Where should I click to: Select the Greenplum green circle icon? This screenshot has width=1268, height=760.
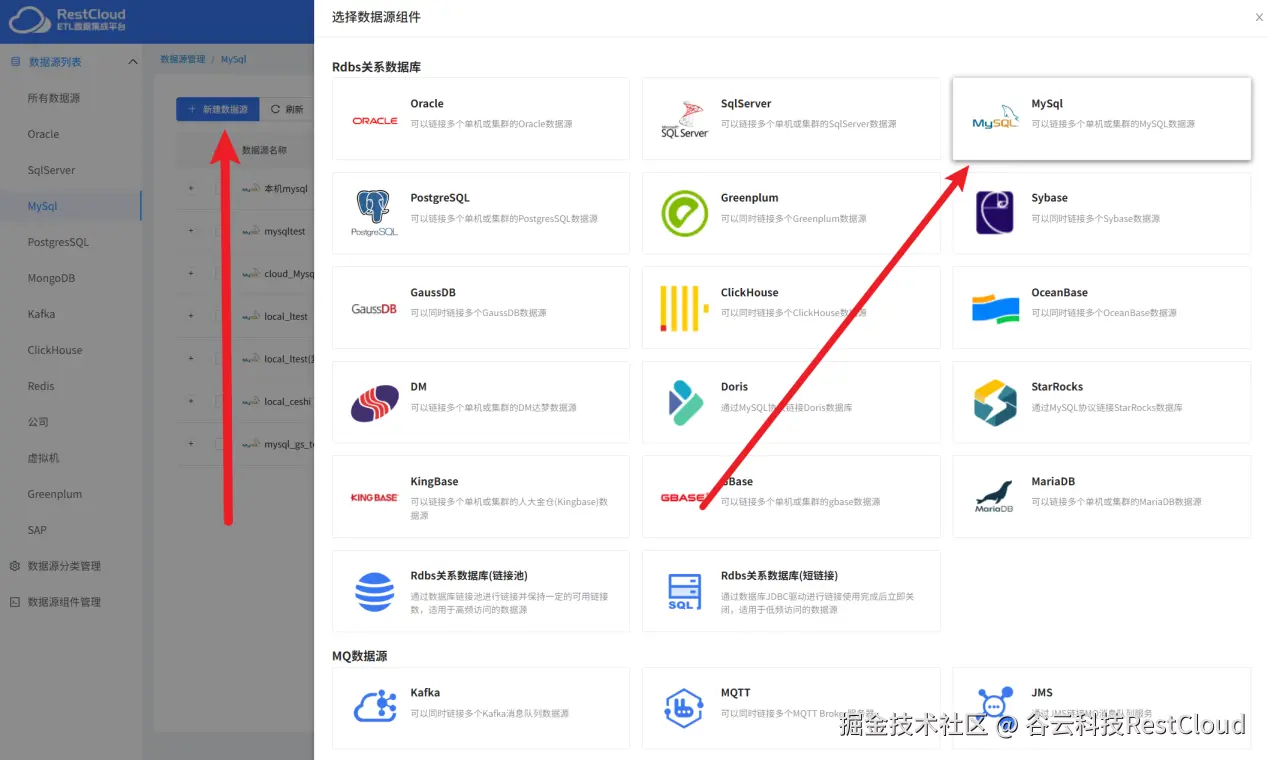click(x=685, y=213)
